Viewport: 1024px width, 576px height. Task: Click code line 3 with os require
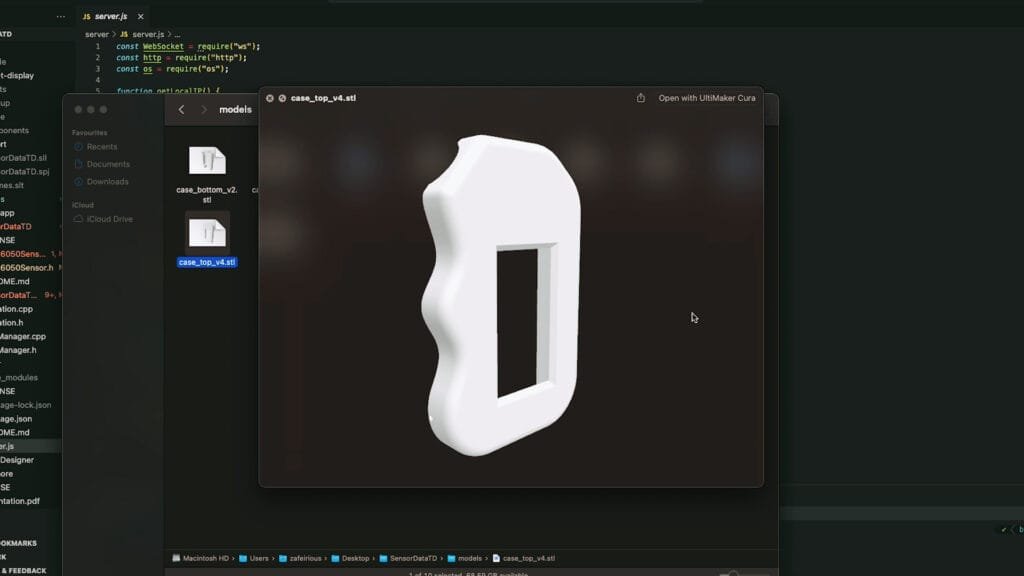tap(172, 69)
